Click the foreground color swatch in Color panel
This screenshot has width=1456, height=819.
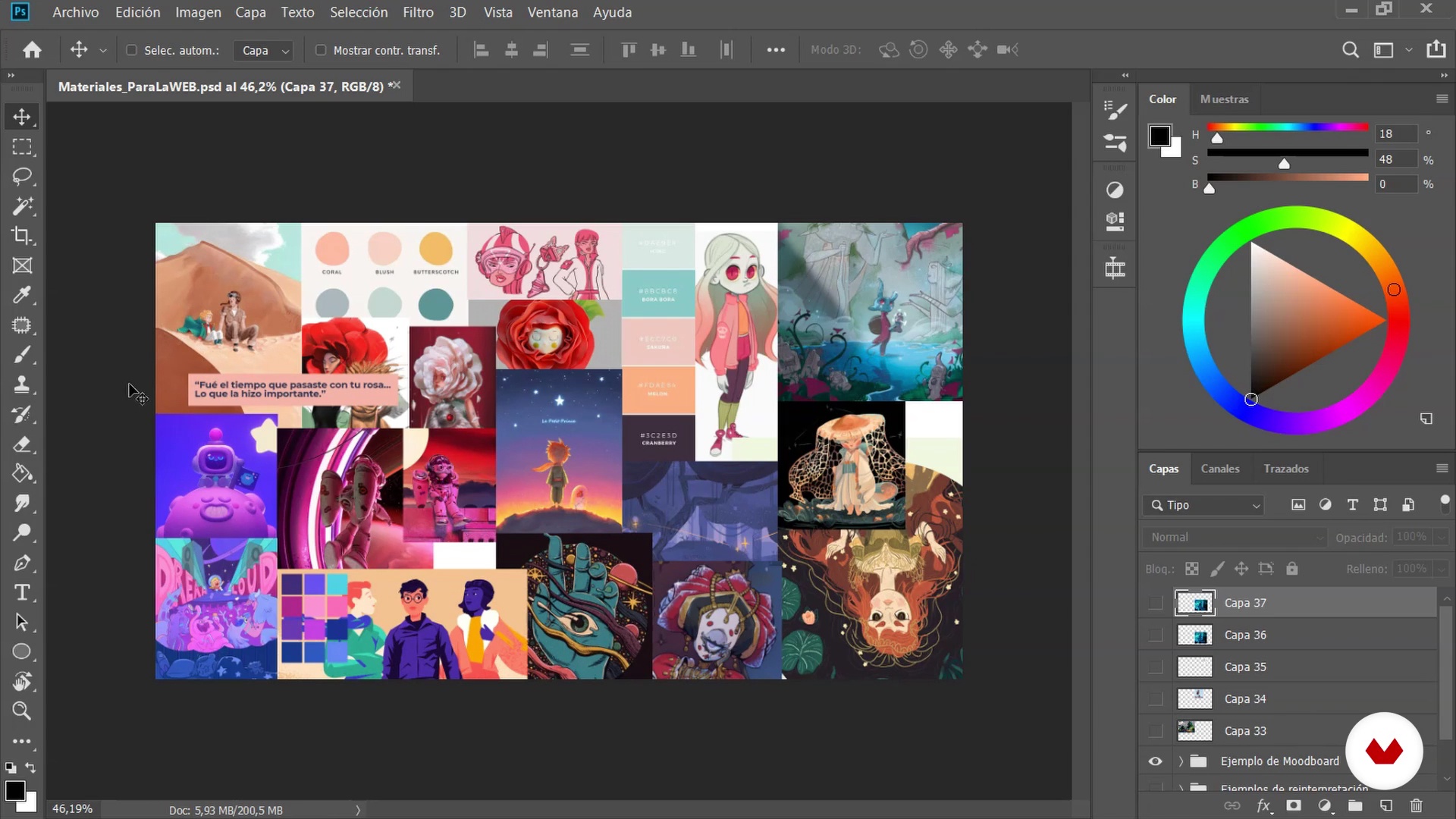(1159, 136)
